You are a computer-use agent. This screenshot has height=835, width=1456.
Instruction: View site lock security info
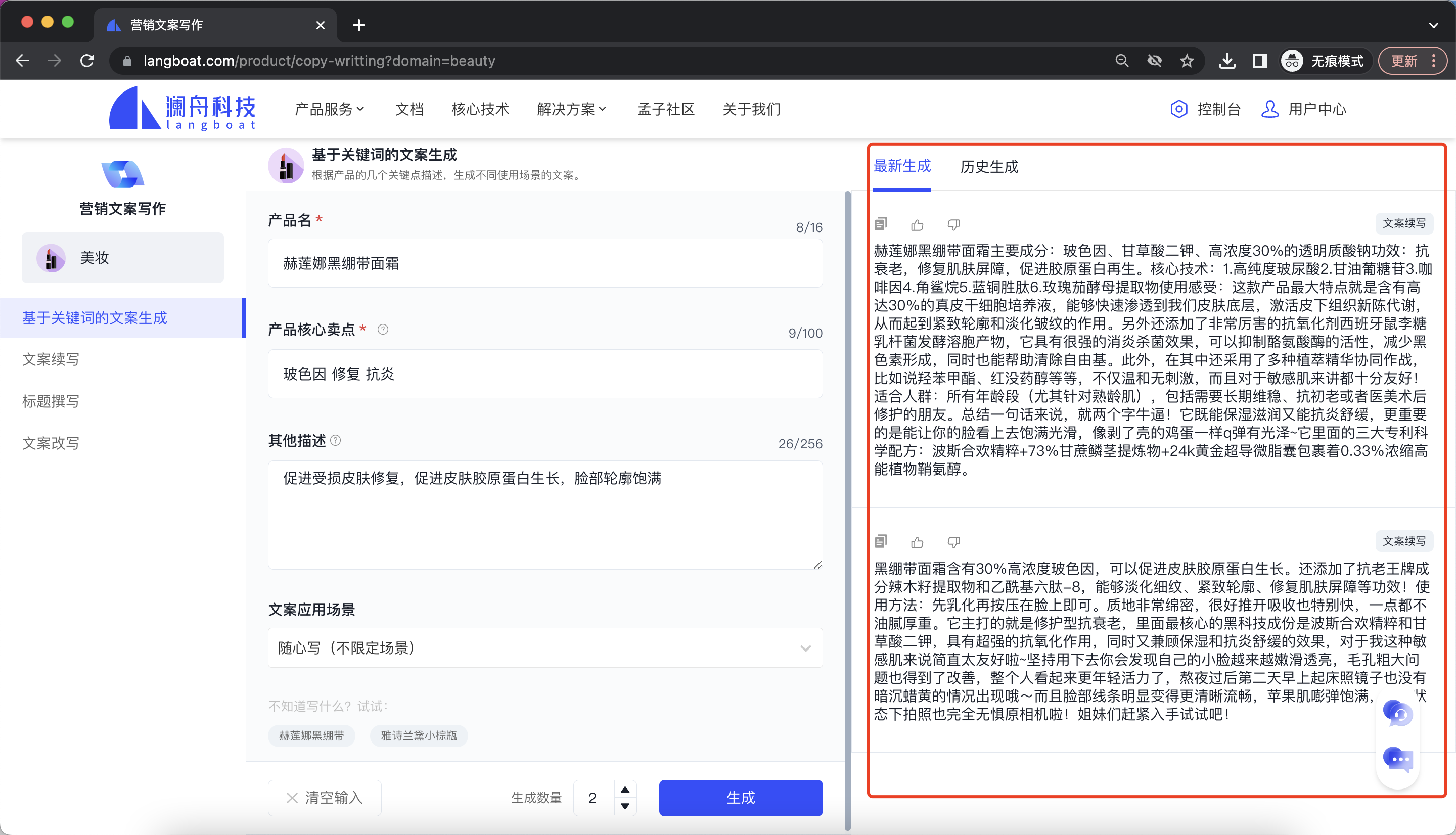tap(127, 61)
